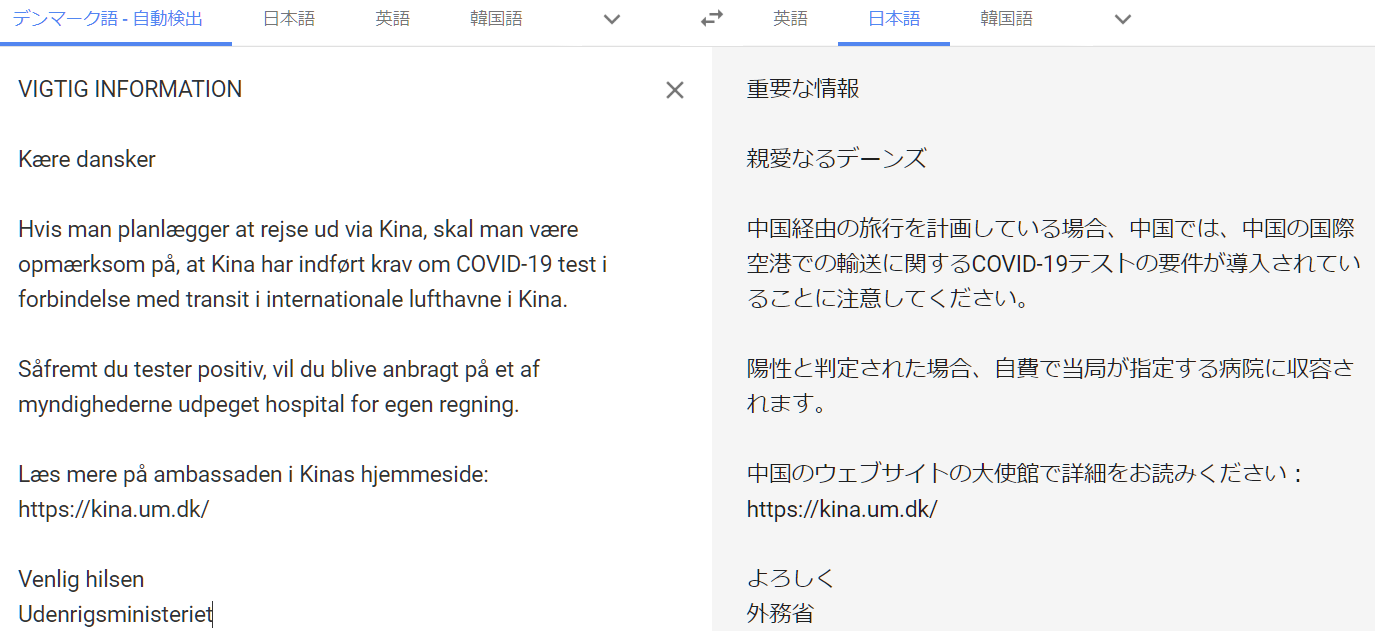Place cursor in the Kære dansker line
The height and width of the screenshot is (631, 1375).
(x=87, y=159)
